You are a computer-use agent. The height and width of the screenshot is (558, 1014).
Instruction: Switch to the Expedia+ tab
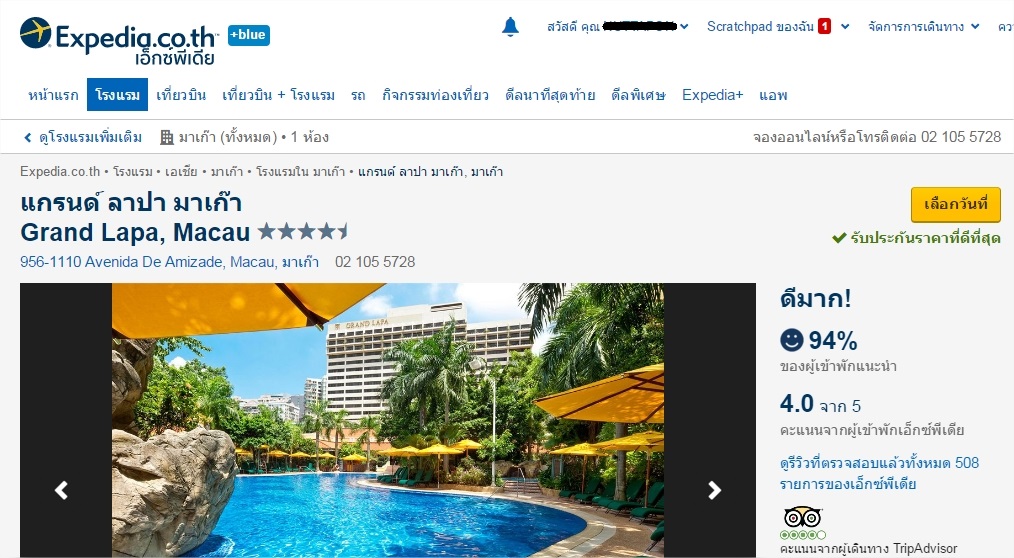[x=712, y=95]
